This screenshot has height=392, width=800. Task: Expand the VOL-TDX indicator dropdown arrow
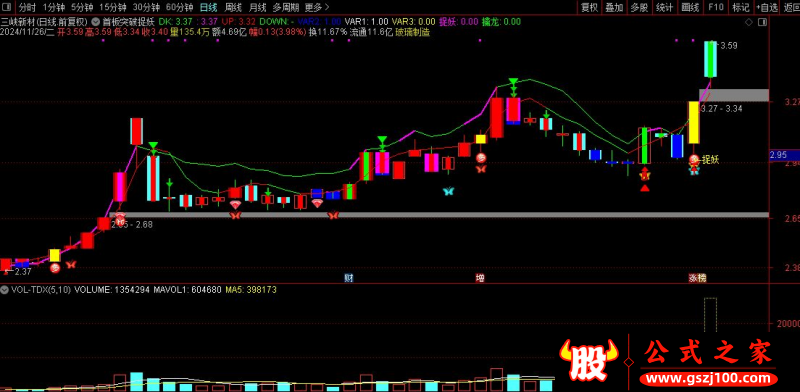[x=6, y=289]
